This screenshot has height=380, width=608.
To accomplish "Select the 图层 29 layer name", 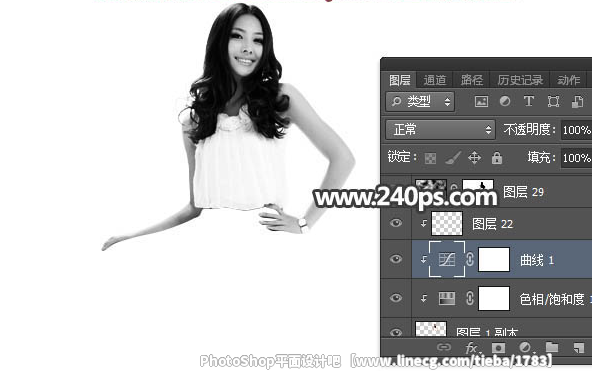I will (x=523, y=192).
